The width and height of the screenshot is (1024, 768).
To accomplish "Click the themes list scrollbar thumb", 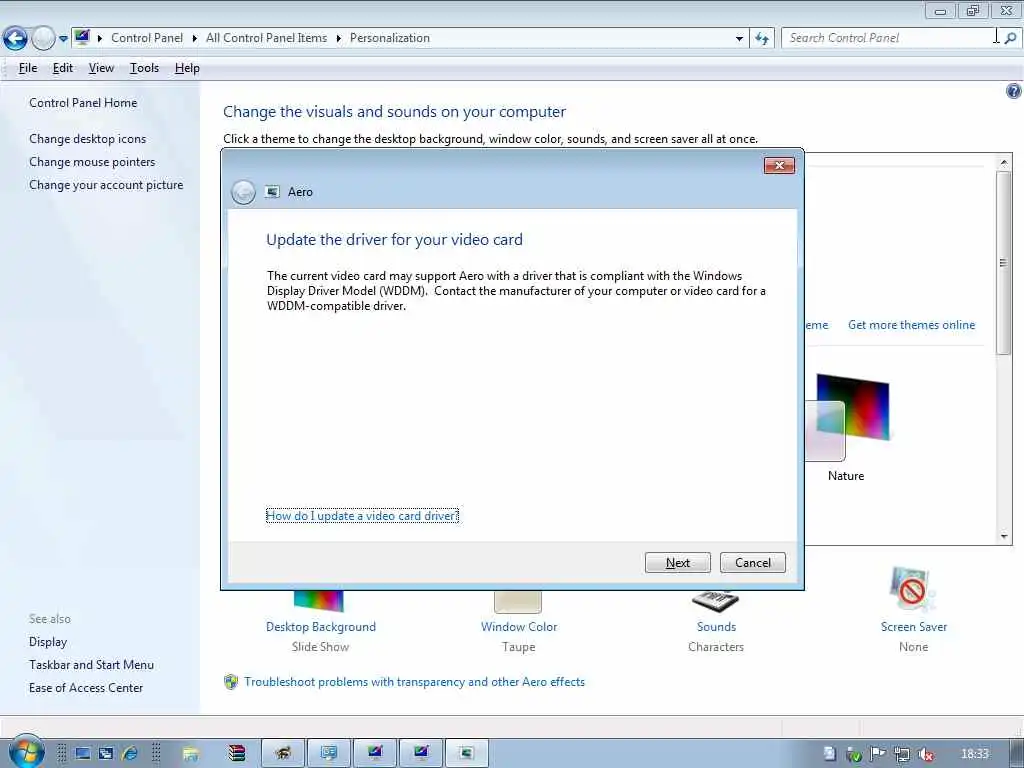I will 1004,263.
